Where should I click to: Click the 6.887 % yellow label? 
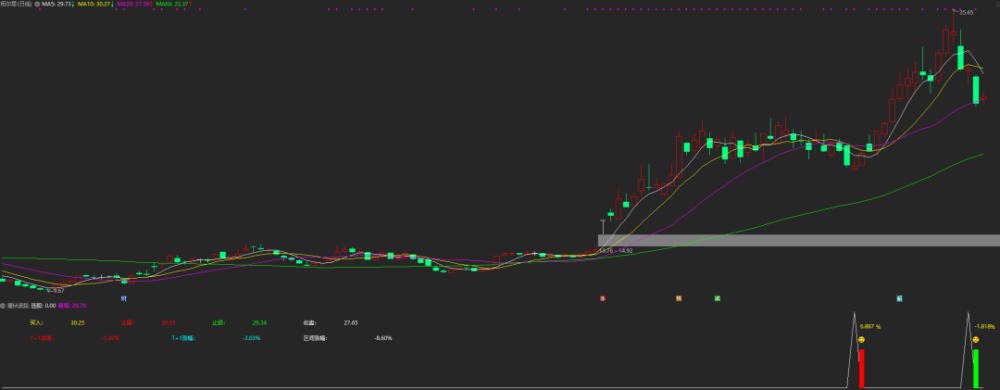(870, 326)
